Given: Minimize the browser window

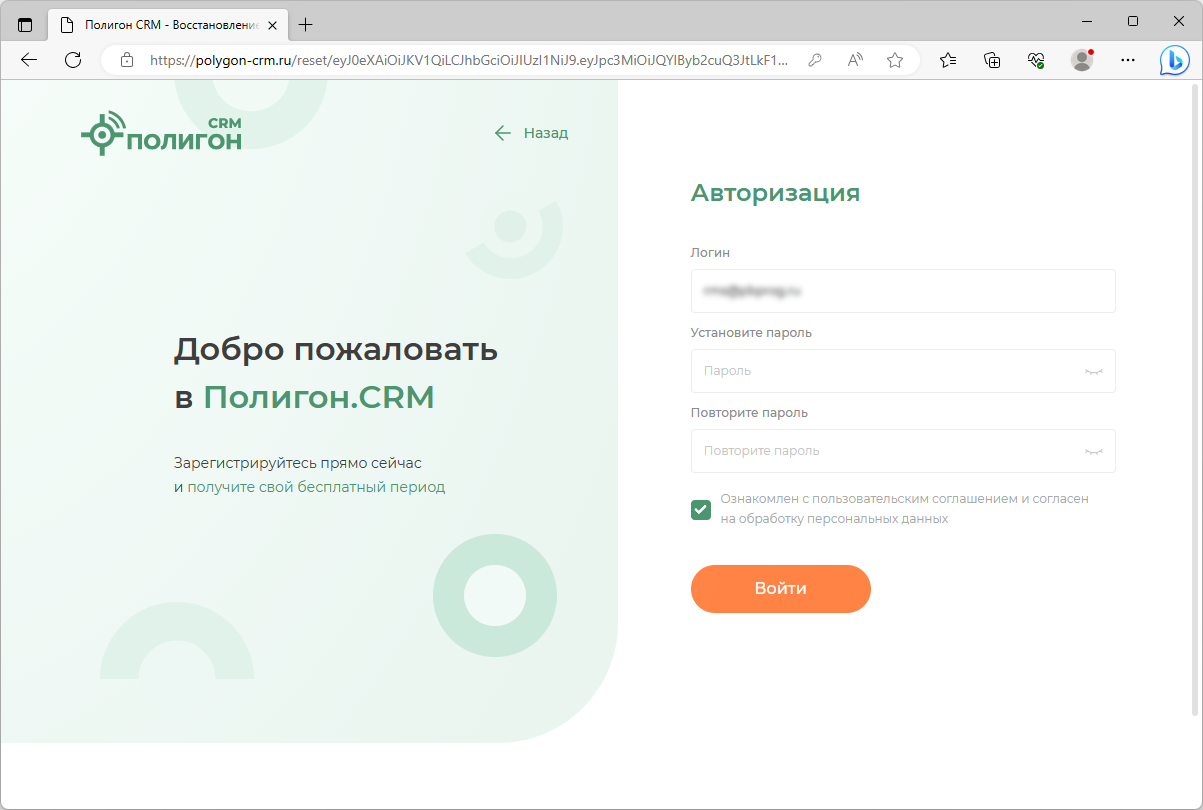Looking at the screenshot, I should (x=1087, y=21).
